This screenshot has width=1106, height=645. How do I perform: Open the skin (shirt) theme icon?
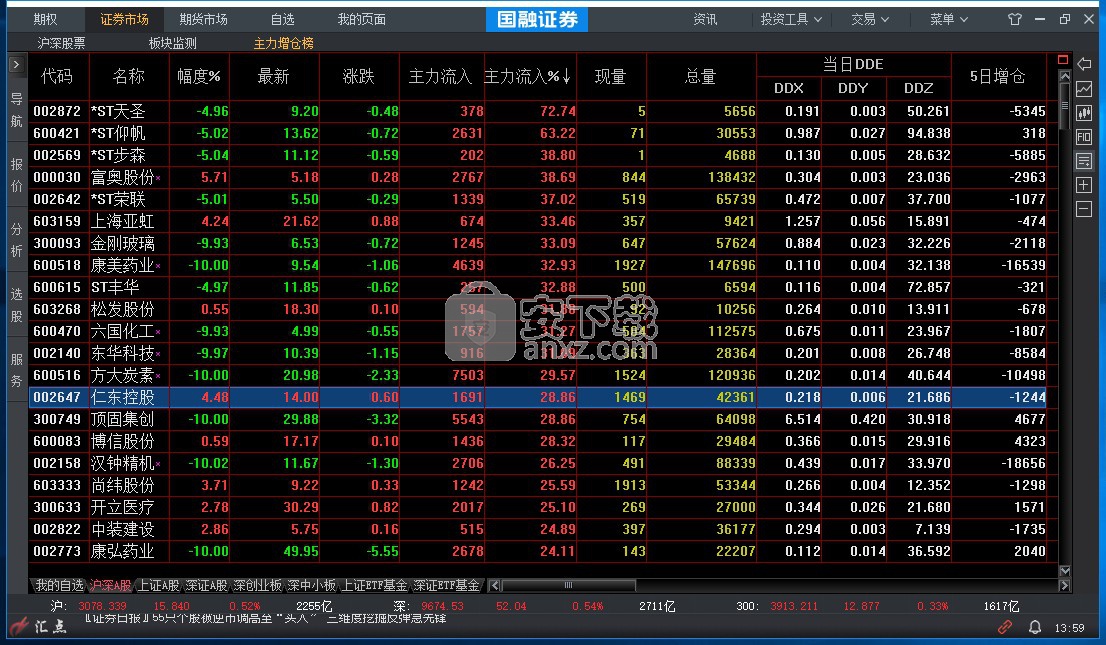pos(1014,19)
